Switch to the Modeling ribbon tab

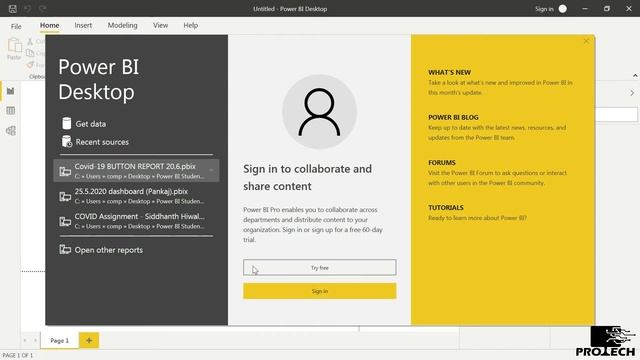click(x=122, y=25)
